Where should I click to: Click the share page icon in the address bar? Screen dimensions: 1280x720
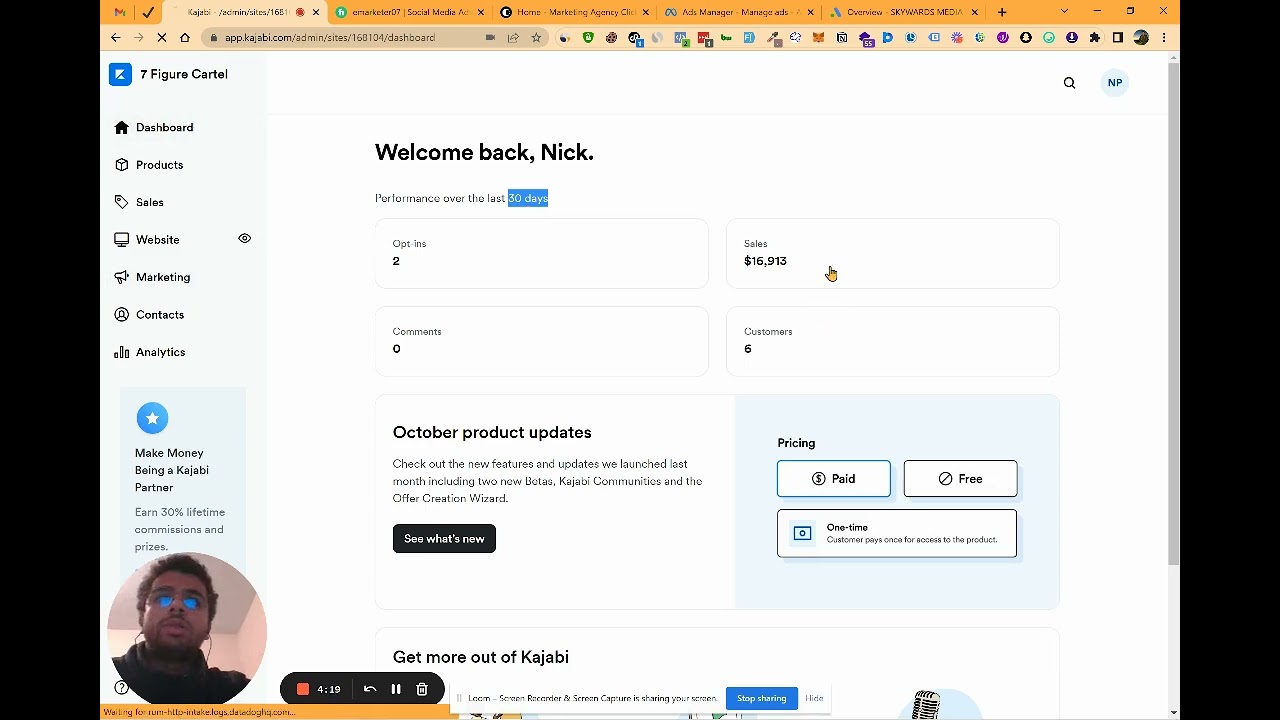coord(513,37)
